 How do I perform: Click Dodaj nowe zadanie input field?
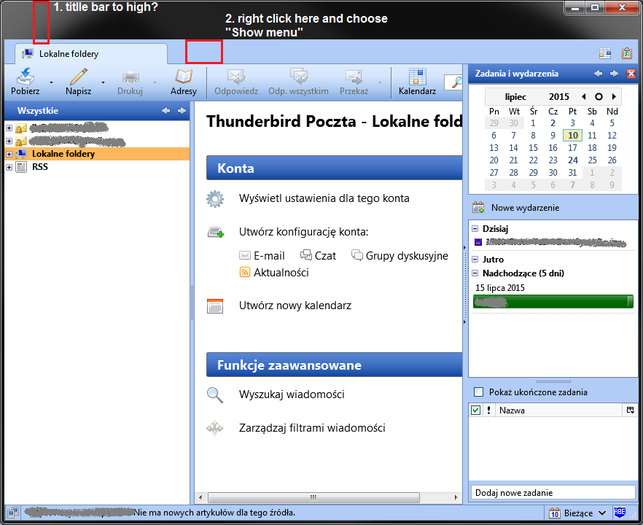pos(553,493)
